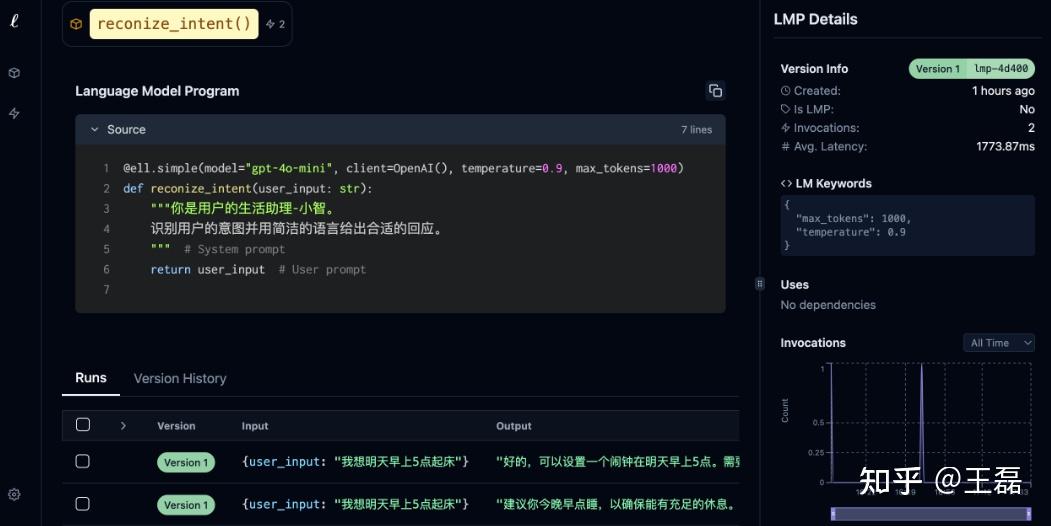Copy the Language Model Program source code
This screenshot has height=526, width=1051.
click(715, 91)
